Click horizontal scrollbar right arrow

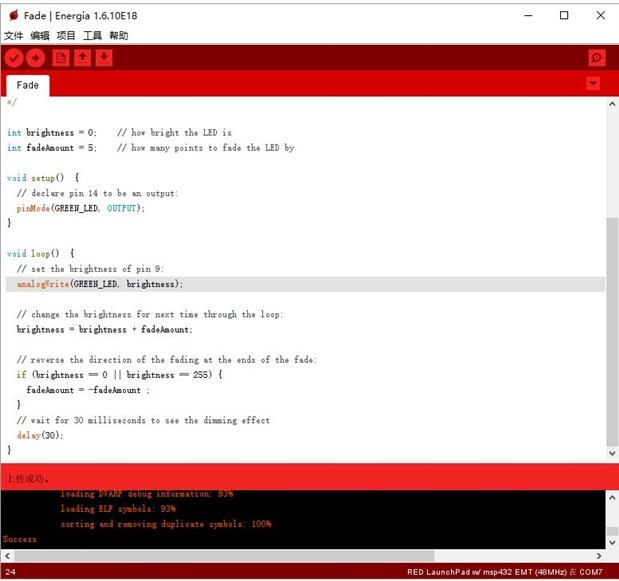[599, 556]
